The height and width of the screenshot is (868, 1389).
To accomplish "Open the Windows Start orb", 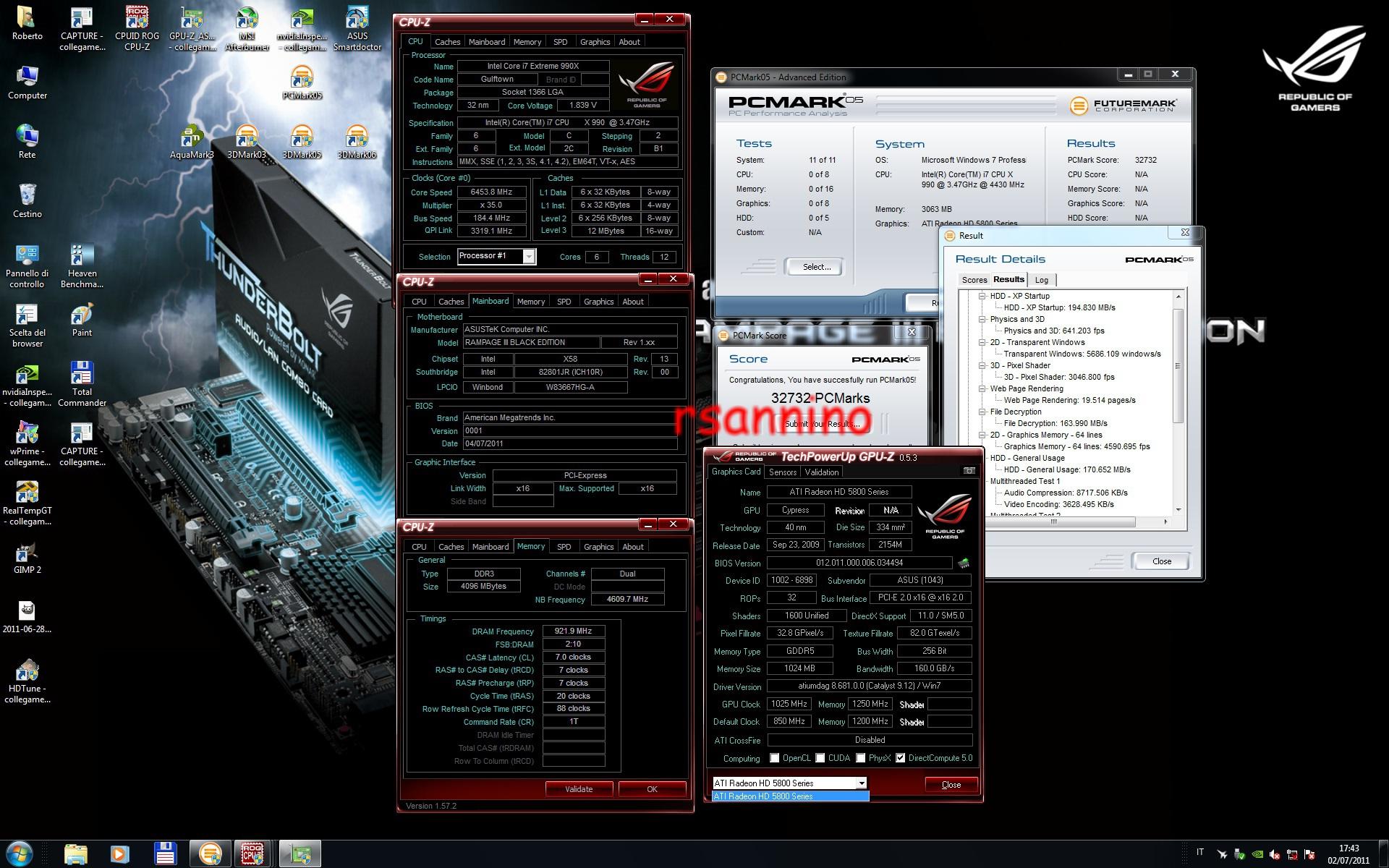I will coord(20,854).
